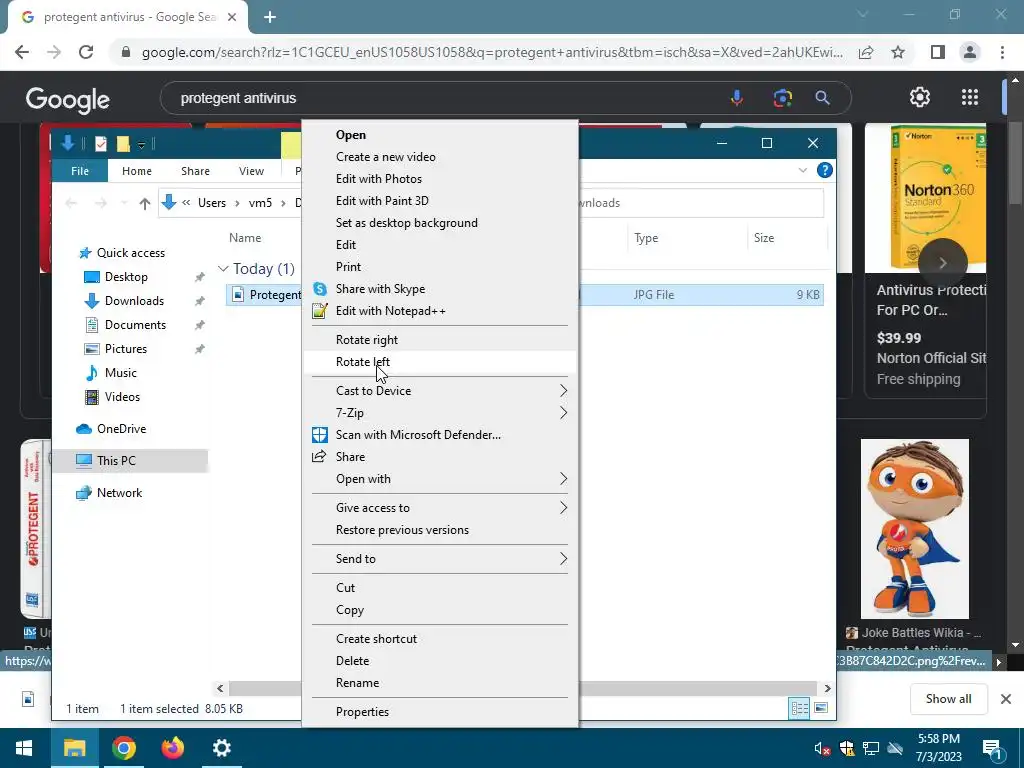
Task: Open Pictures folder in Quick access
Action: coord(126,349)
